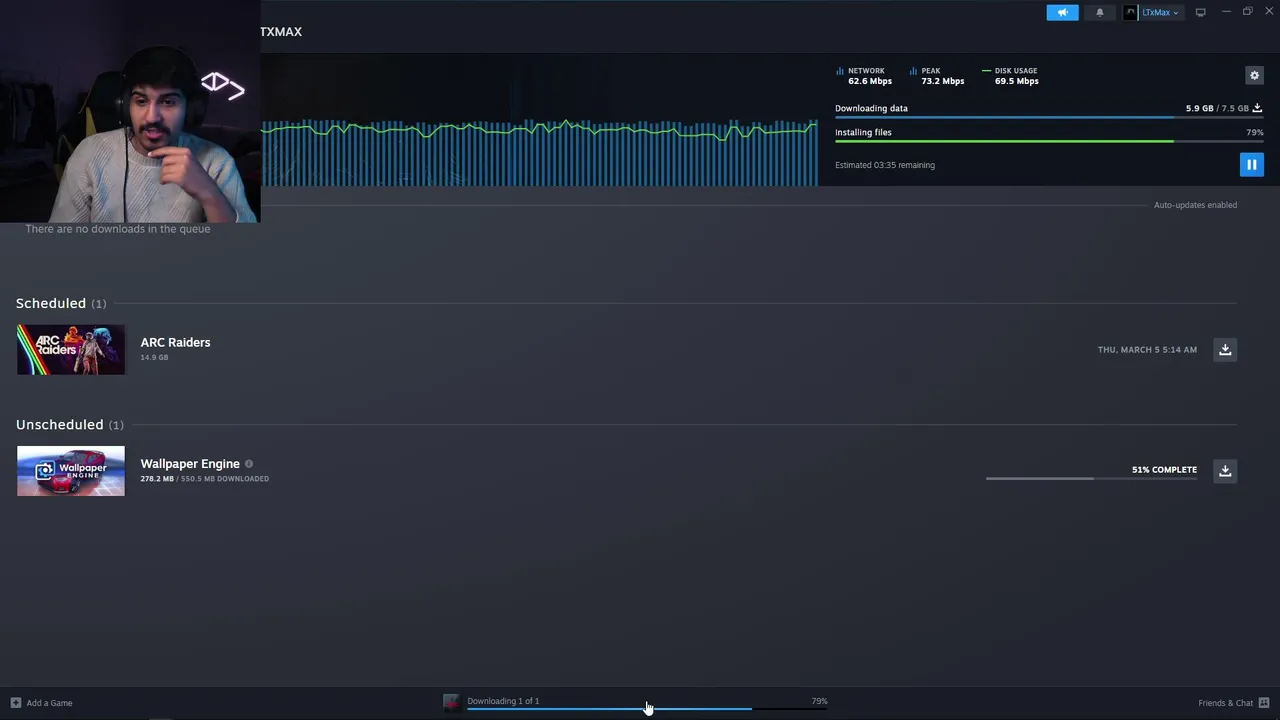Click the 51% COMPLETE label
The image size is (1280, 720).
coord(1164,470)
